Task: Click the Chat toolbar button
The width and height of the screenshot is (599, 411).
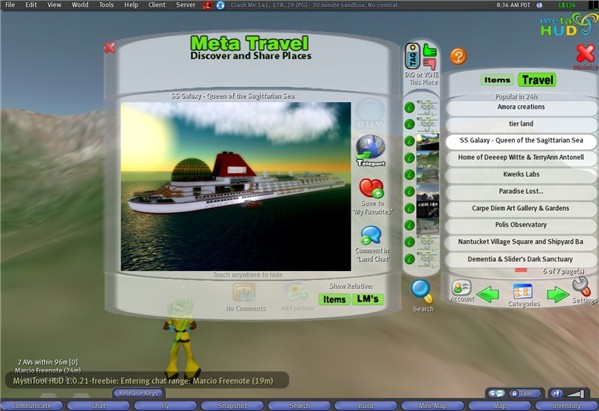Action: point(99,406)
